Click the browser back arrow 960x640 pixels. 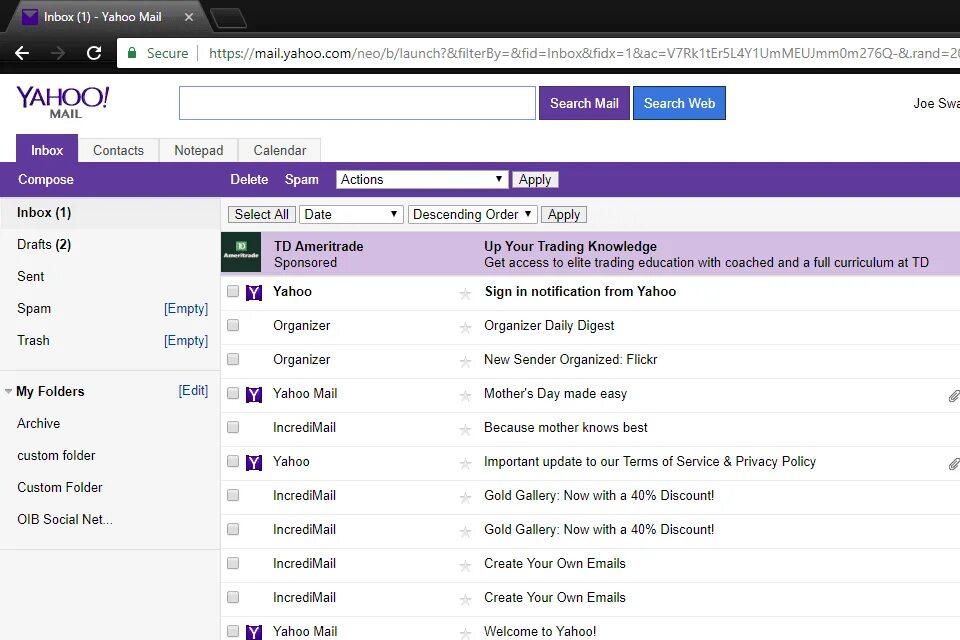point(22,53)
